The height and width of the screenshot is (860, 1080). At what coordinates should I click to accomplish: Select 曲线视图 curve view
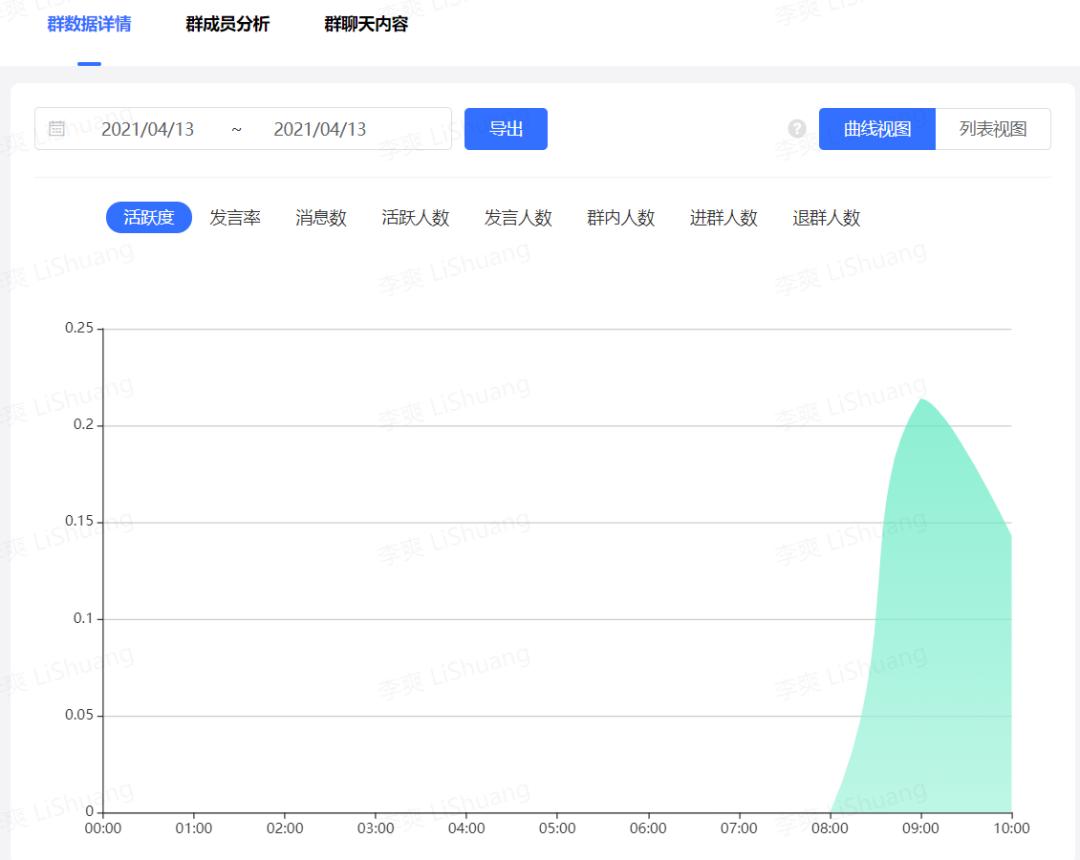tap(877, 129)
